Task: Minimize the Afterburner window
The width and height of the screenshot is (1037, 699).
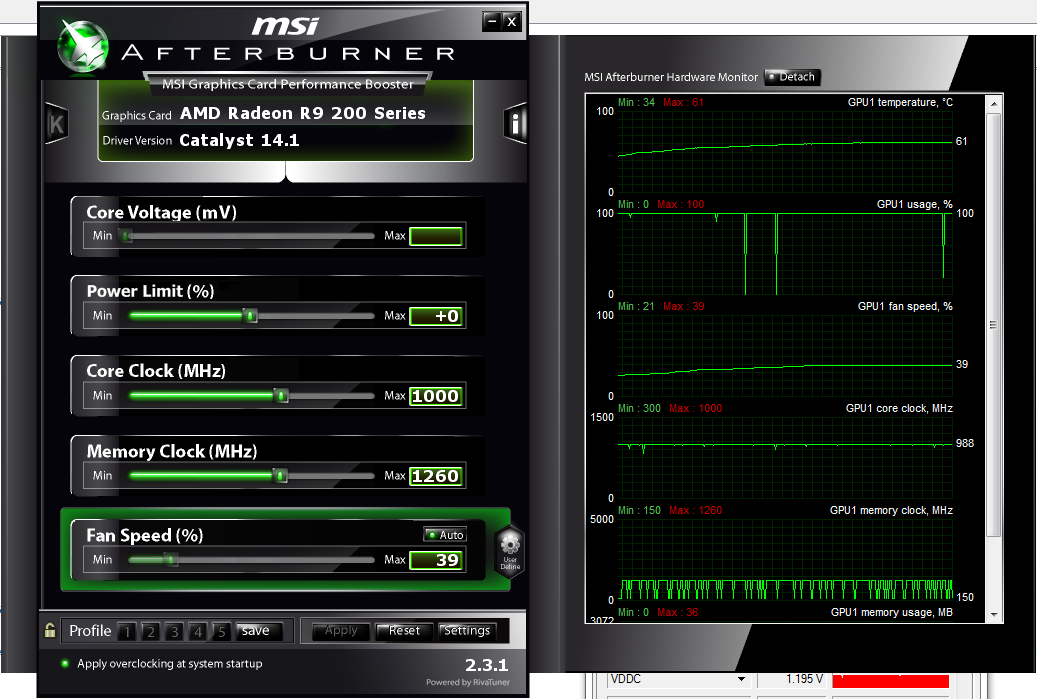Action: 491,22
